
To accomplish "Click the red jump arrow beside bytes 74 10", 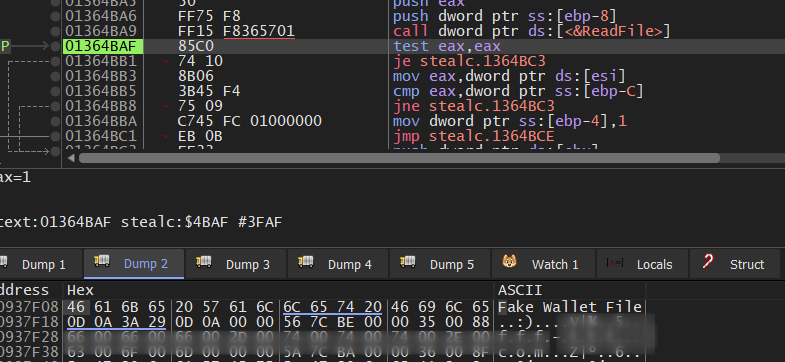I will point(166,62).
